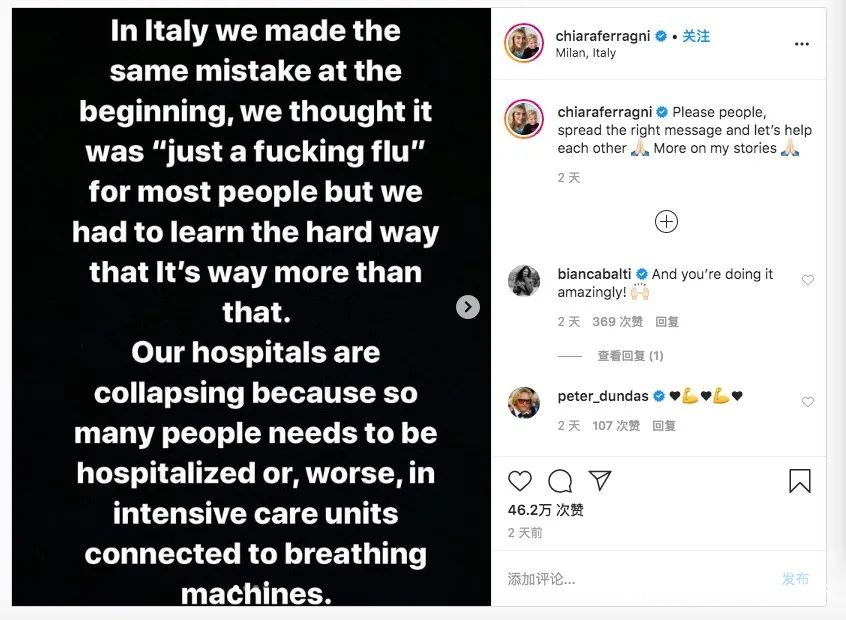This screenshot has width=846, height=620.
Task: Expand view replies under biancabalti comment
Action: tap(630, 356)
